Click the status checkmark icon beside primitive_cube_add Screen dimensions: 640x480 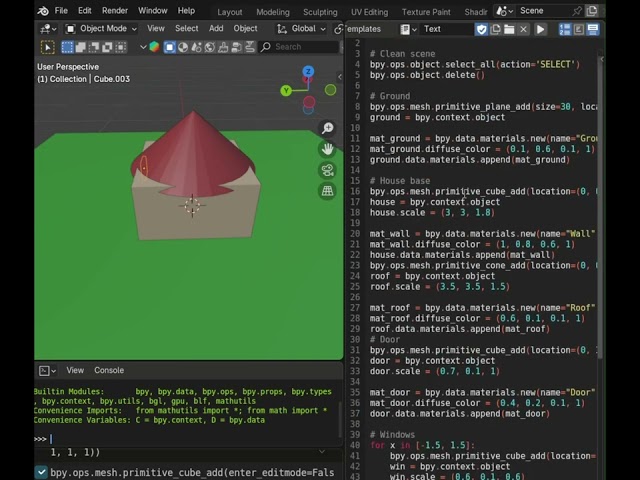[x=41, y=472]
